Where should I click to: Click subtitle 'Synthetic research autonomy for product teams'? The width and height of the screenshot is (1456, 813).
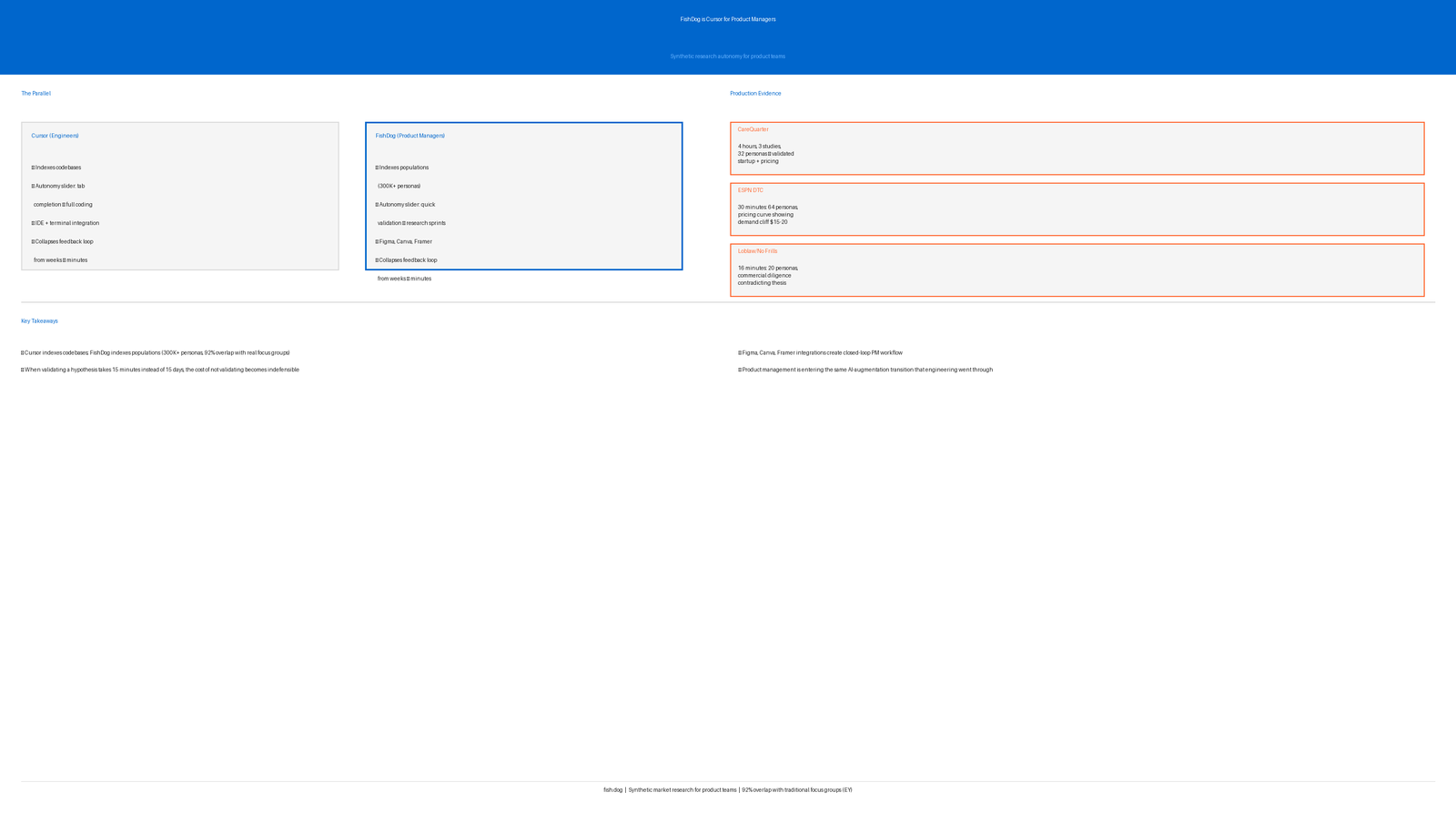coord(728,56)
